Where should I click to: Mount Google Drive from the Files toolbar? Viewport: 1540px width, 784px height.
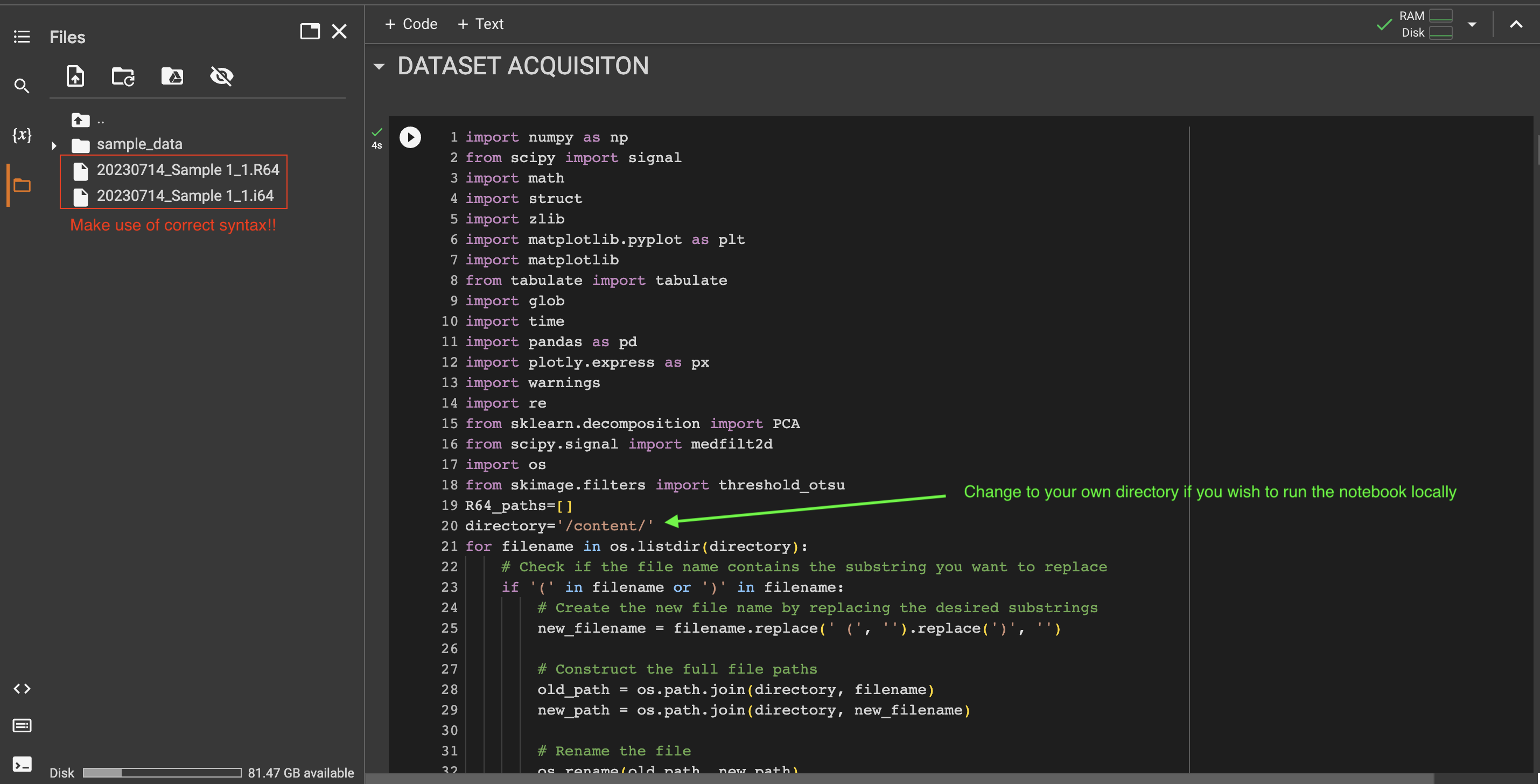coord(172,76)
